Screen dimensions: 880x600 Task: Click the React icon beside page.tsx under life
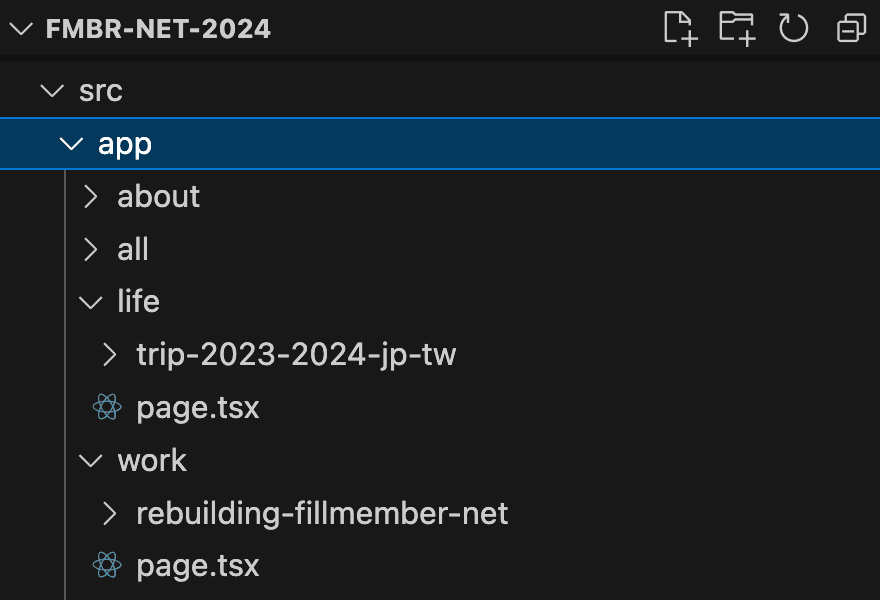[106, 407]
